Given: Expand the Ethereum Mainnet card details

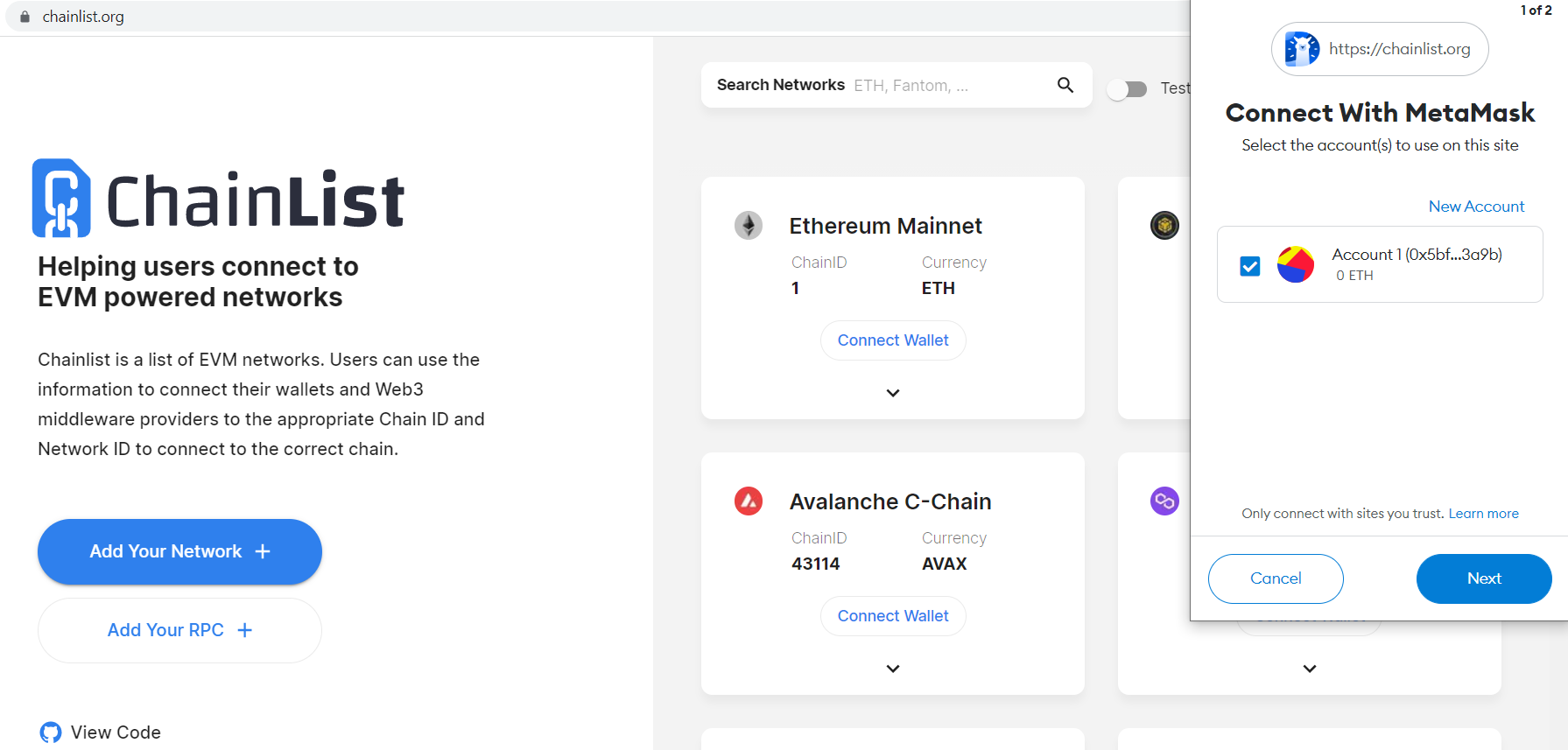Looking at the screenshot, I should [x=893, y=393].
